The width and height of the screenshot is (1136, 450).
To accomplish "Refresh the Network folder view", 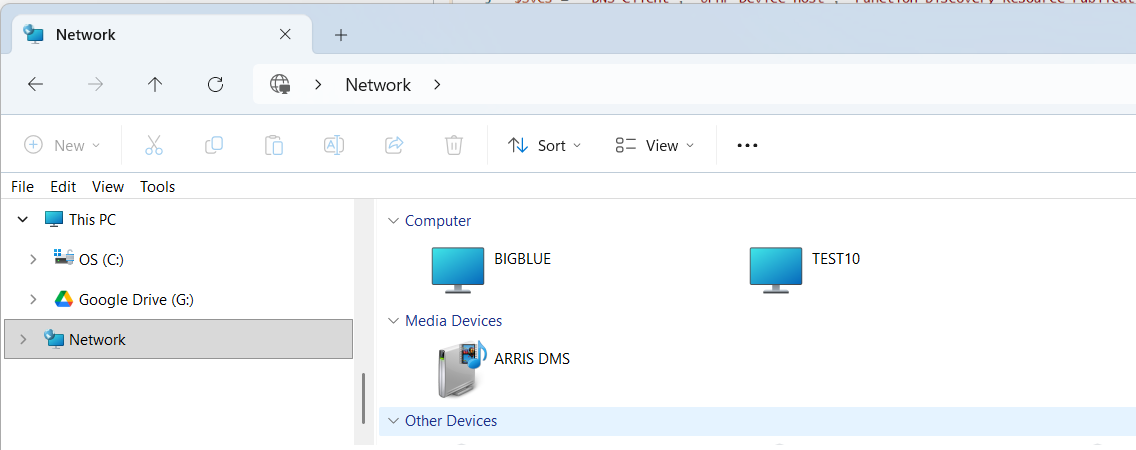I will pos(215,85).
